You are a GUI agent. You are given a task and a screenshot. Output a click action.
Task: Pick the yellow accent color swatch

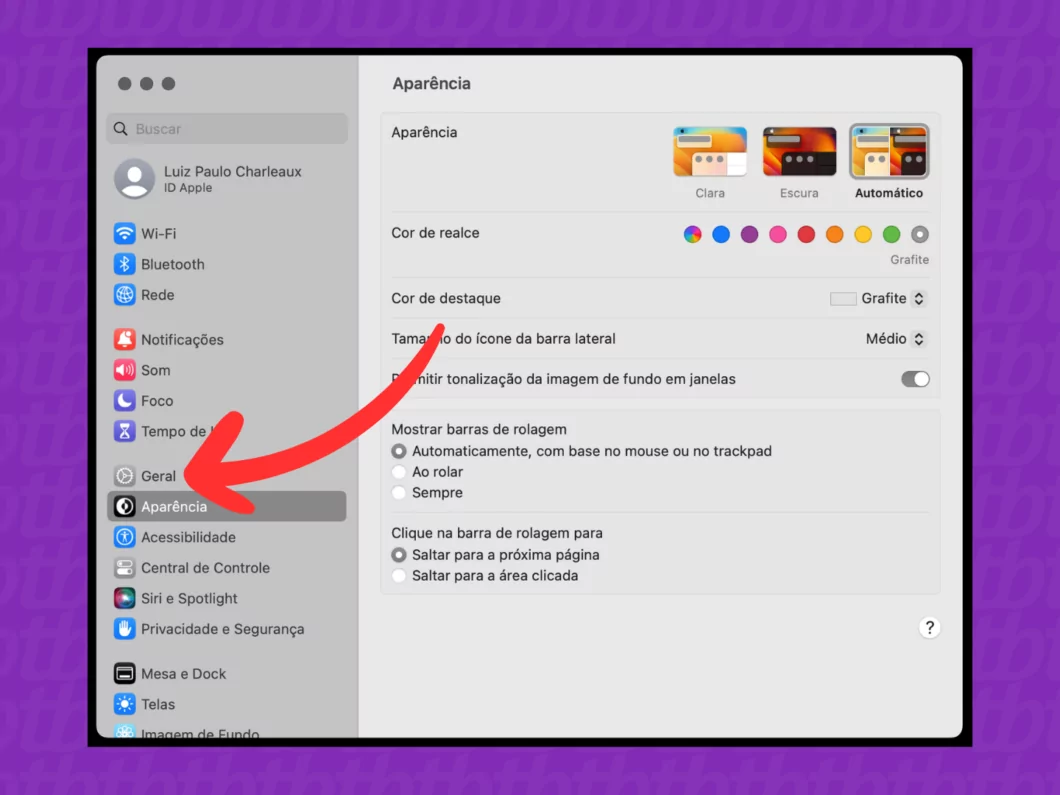click(x=863, y=235)
